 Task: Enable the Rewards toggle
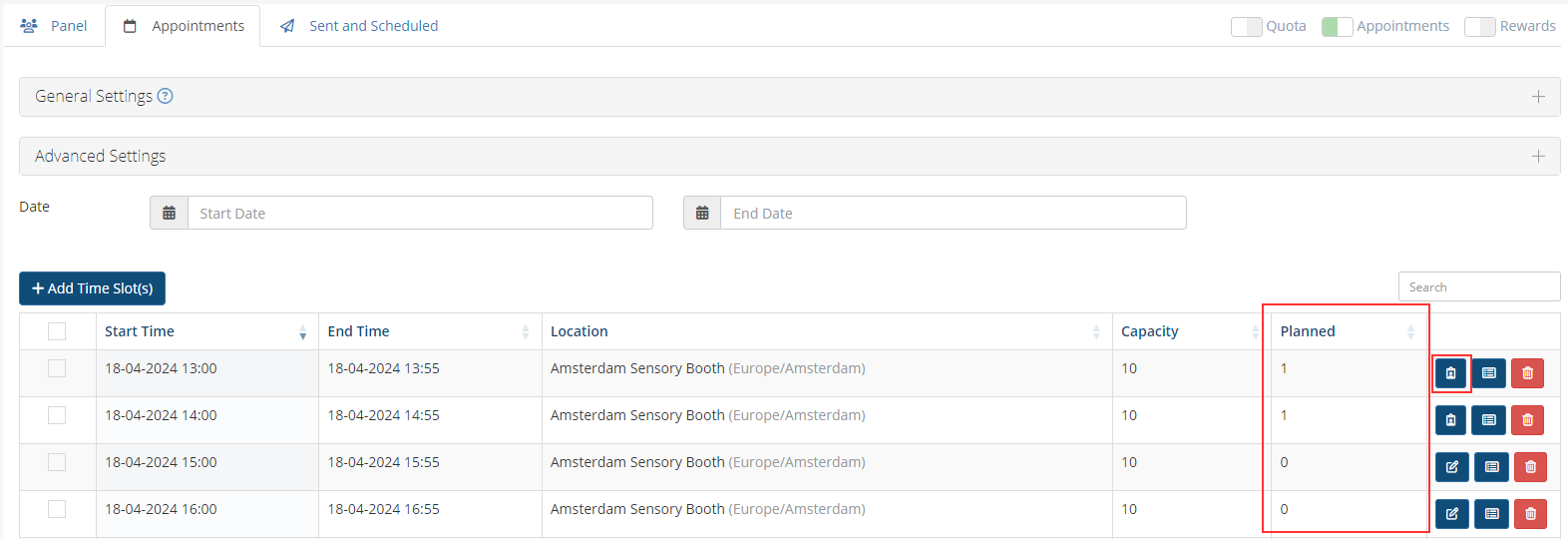pos(1479,27)
